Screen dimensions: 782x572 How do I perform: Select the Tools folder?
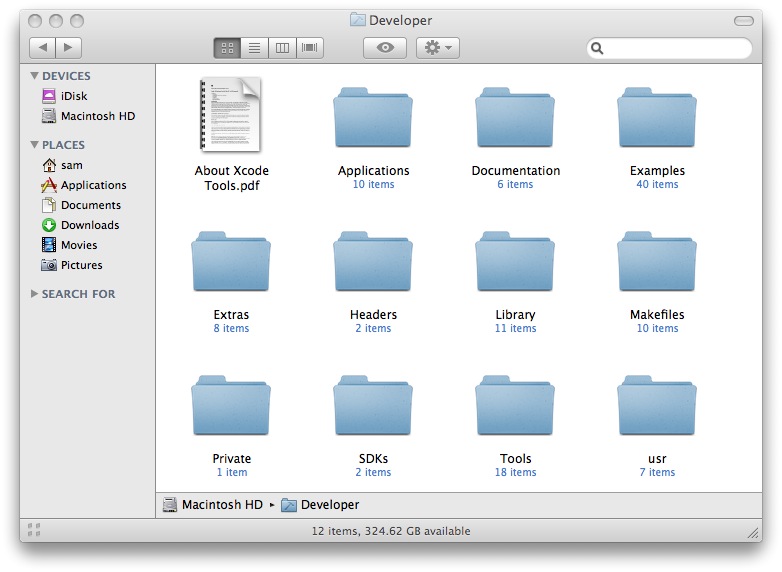[x=515, y=405]
